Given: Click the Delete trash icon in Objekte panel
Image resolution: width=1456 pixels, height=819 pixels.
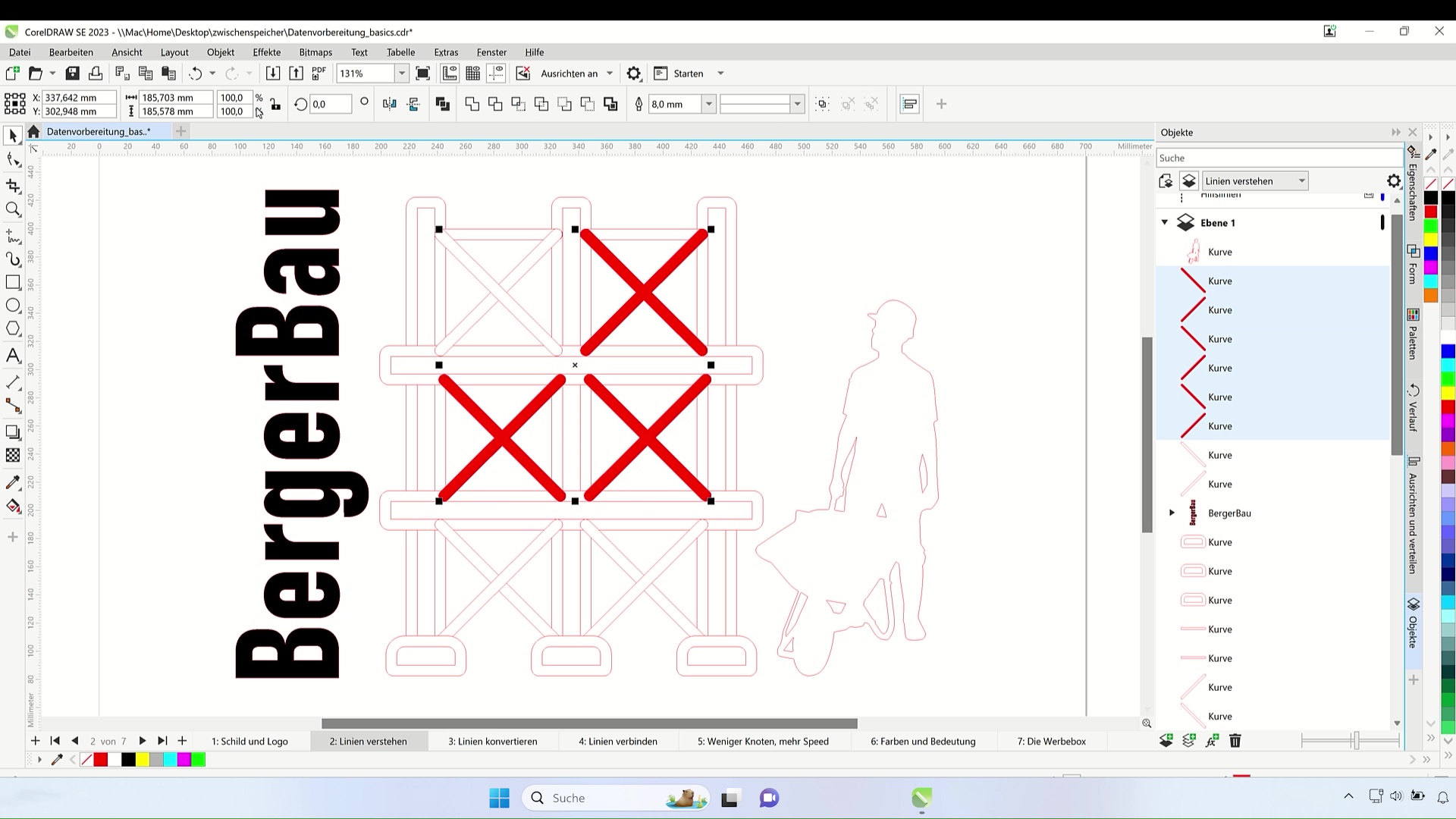Looking at the screenshot, I should point(1235,741).
